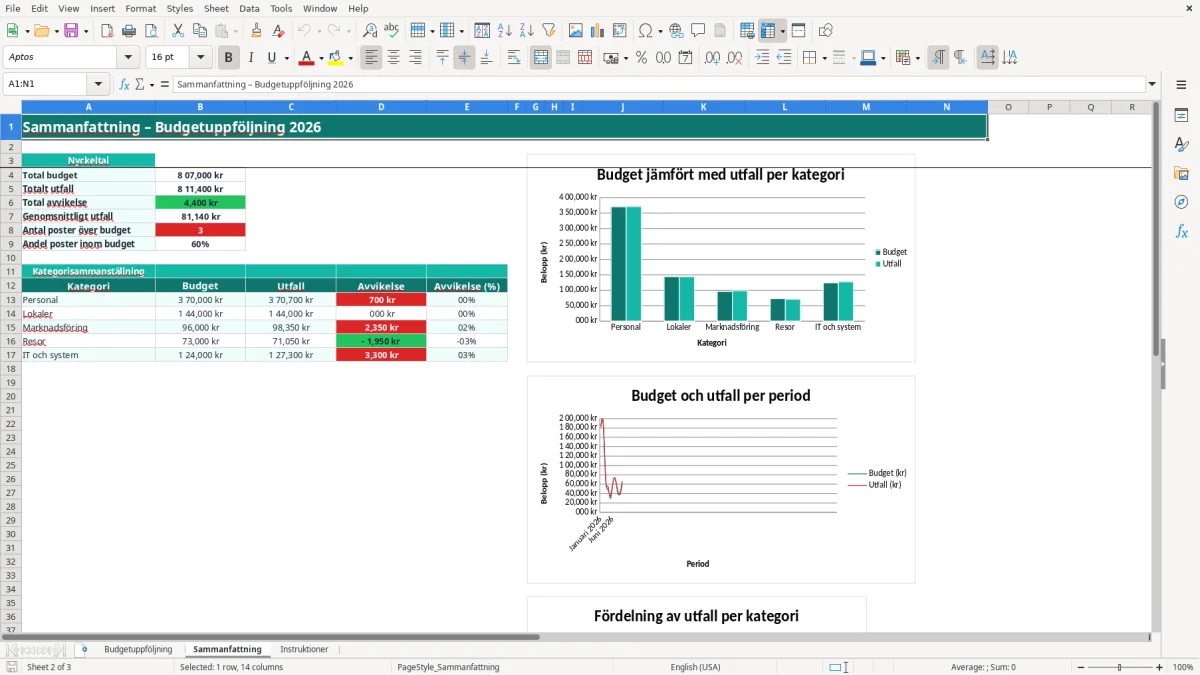The width and height of the screenshot is (1200, 675).
Task: Switch to Instruktioner sheet tab
Action: 304,650
